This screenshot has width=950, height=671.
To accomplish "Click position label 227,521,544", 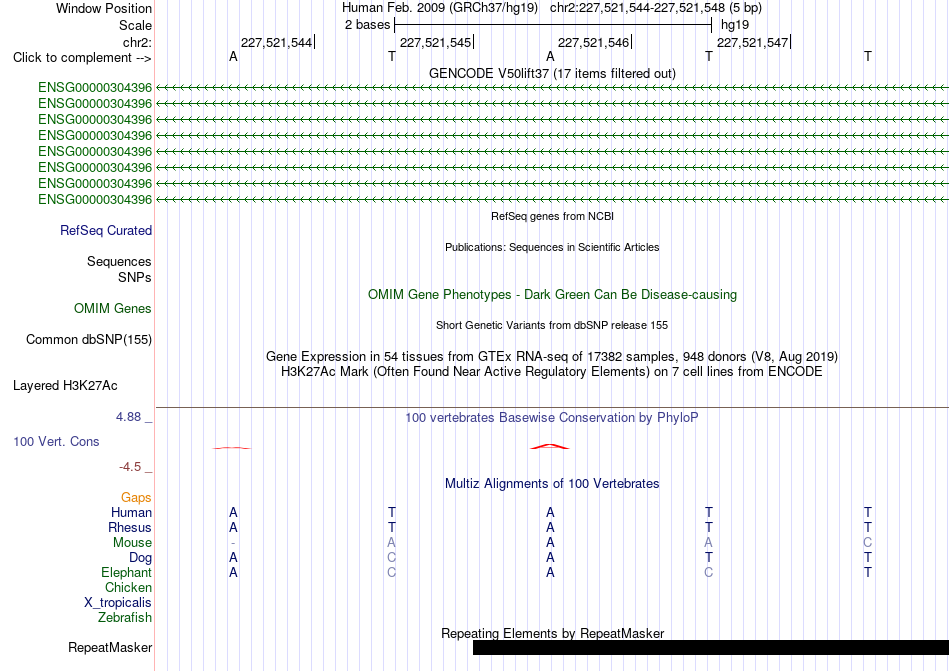I will pyautogui.click(x=276, y=42).
